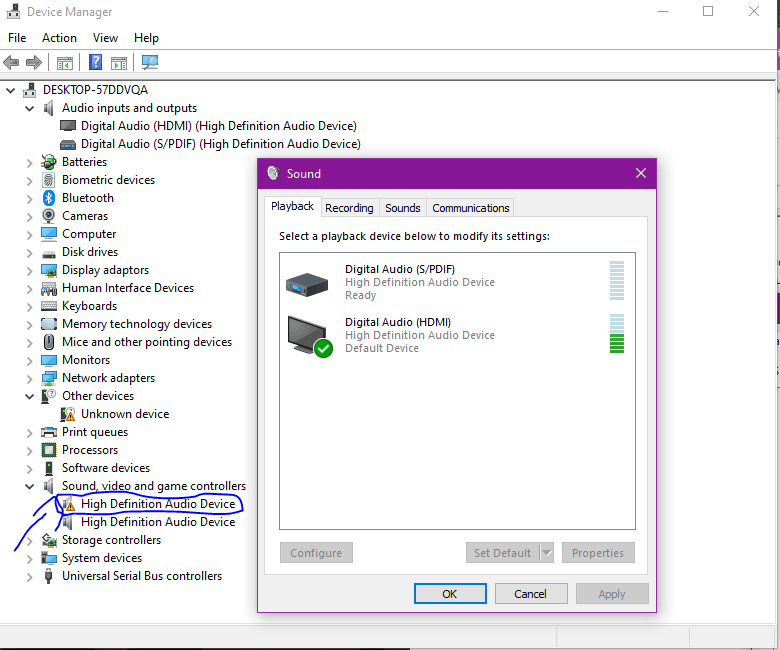The width and height of the screenshot is (780, 650).
Task: Click the Mice and other pointing devices icon
Action: pyautogui.click(x=49, y=342)
